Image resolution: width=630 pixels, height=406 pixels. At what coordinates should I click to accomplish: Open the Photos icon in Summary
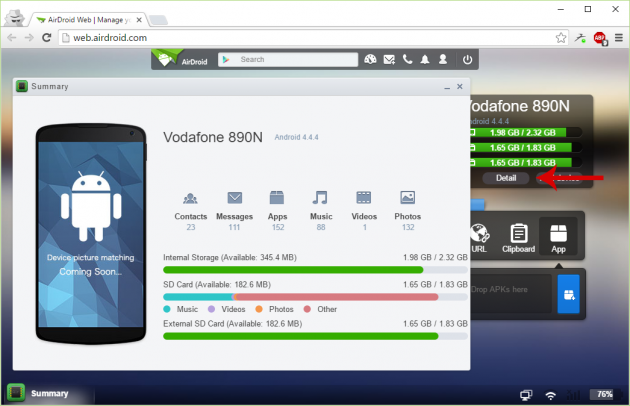pyautogui.click(x=407, y=197)
